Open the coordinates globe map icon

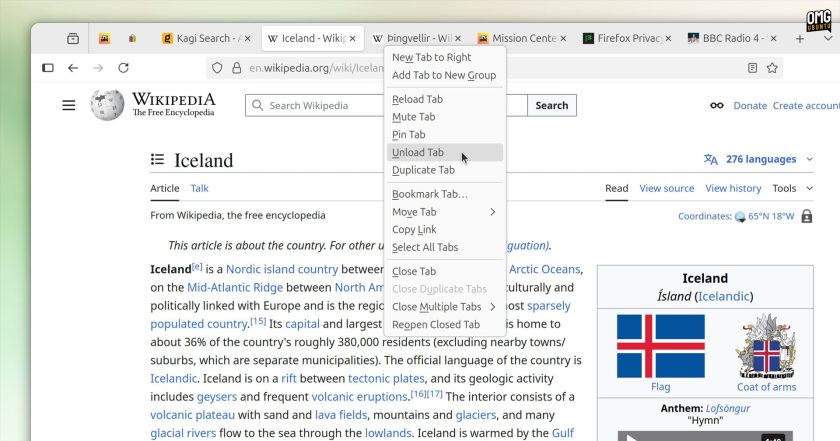[x=740, y=216]
